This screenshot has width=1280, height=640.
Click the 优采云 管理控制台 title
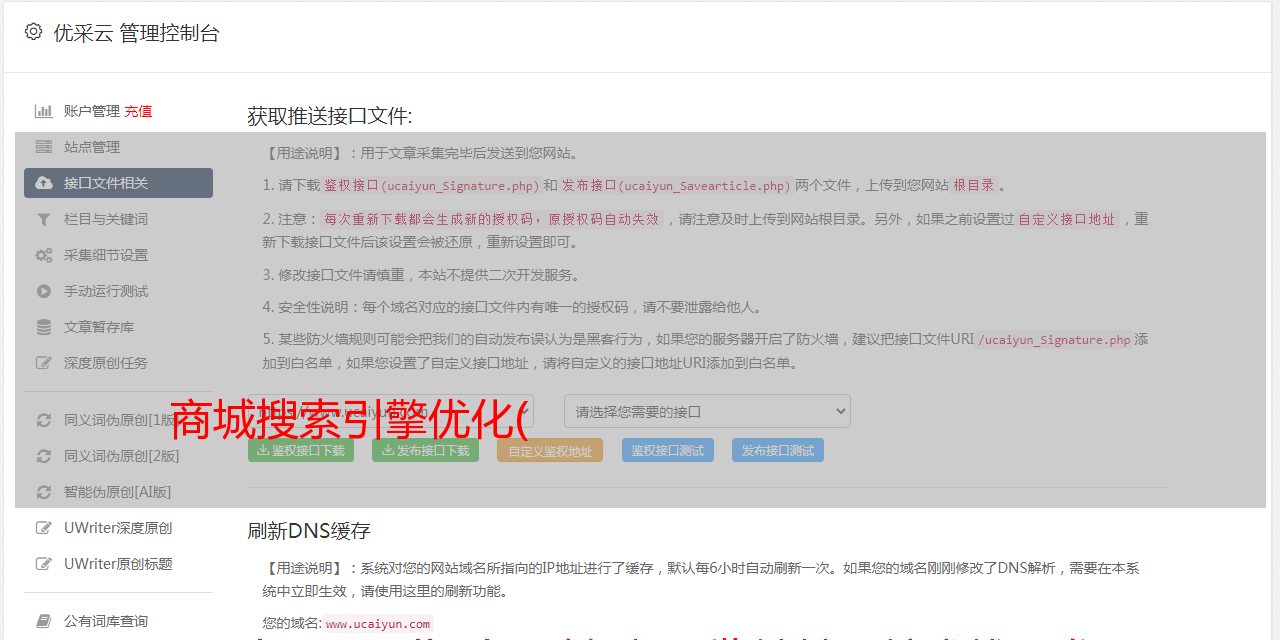[x=136, y=33]
